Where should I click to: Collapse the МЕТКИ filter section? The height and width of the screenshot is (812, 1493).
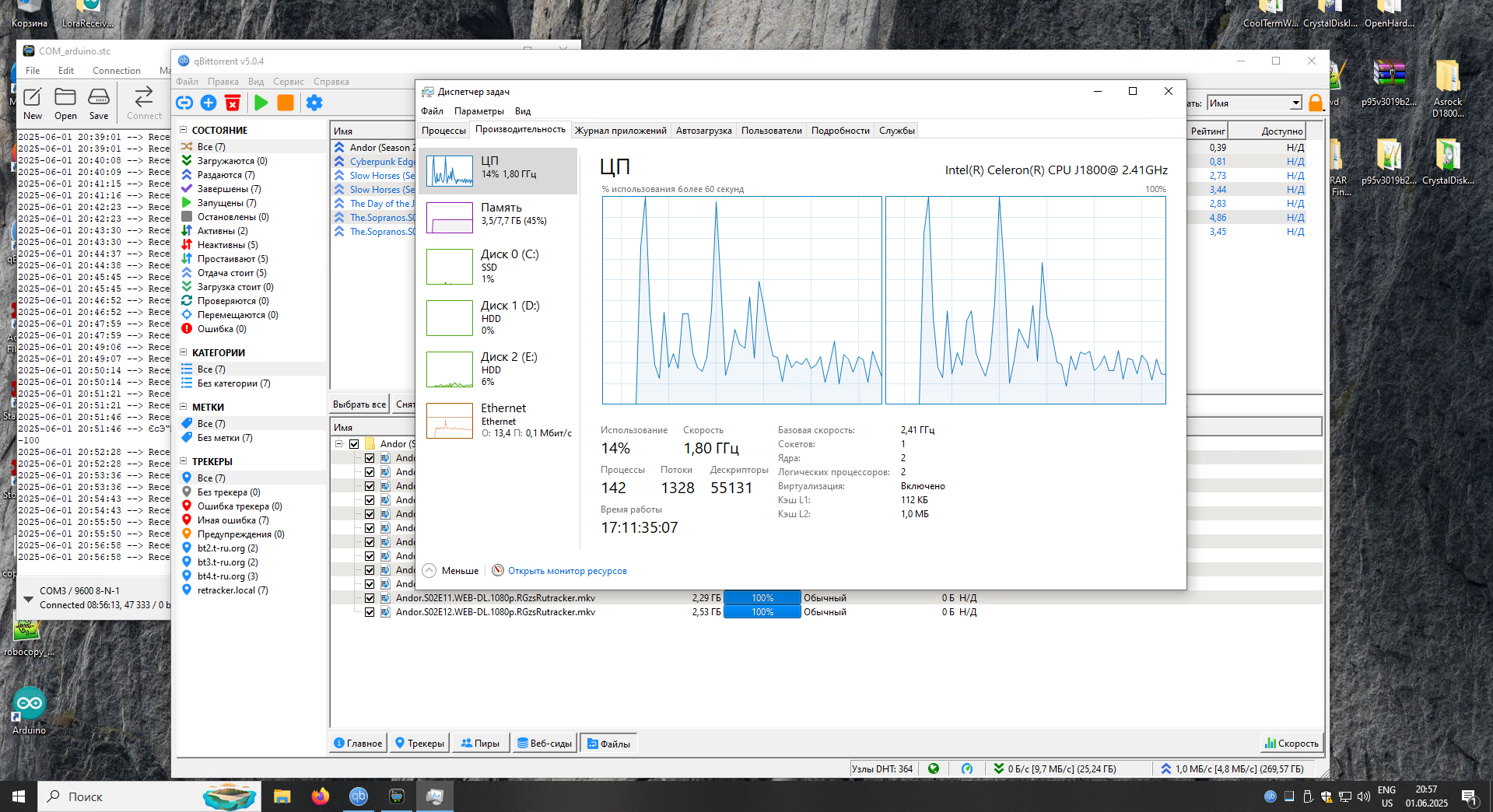point(184,408)
